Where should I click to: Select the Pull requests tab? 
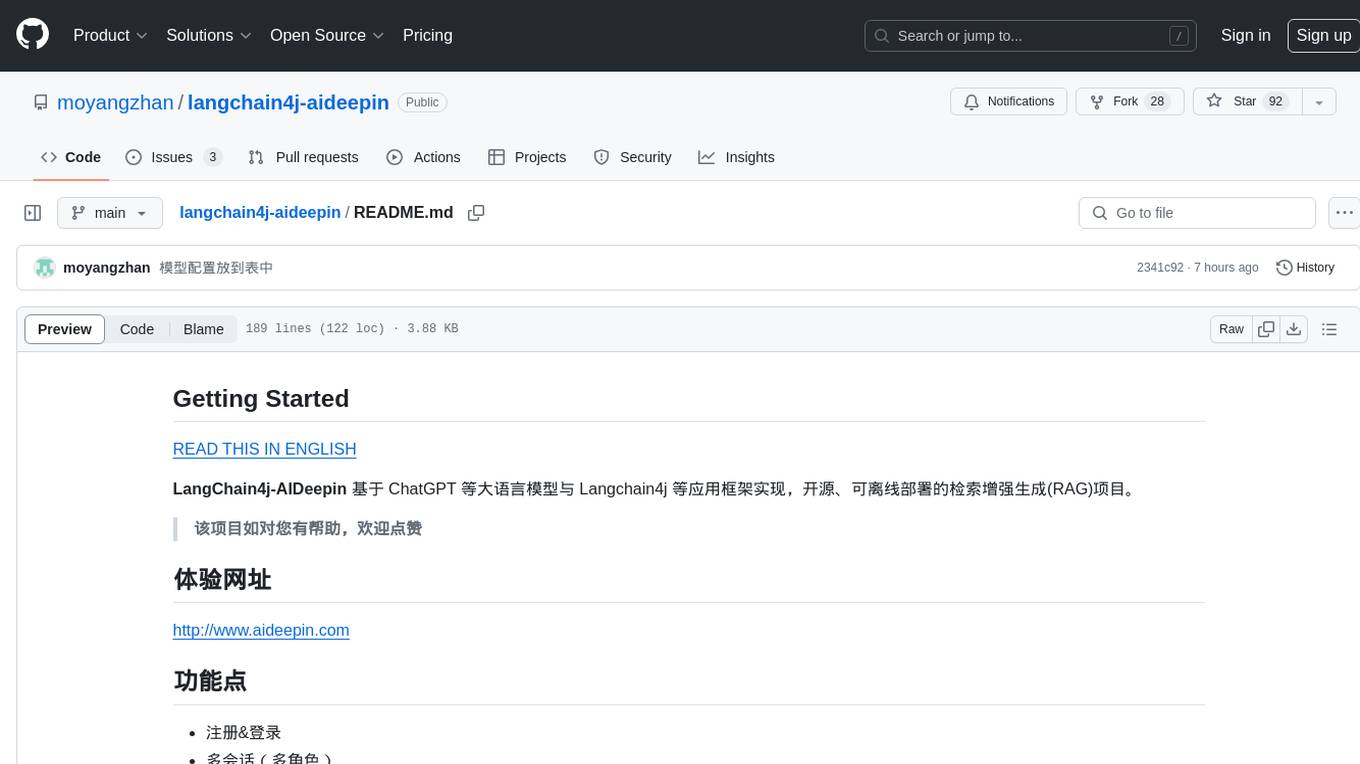tap(303, 157)
